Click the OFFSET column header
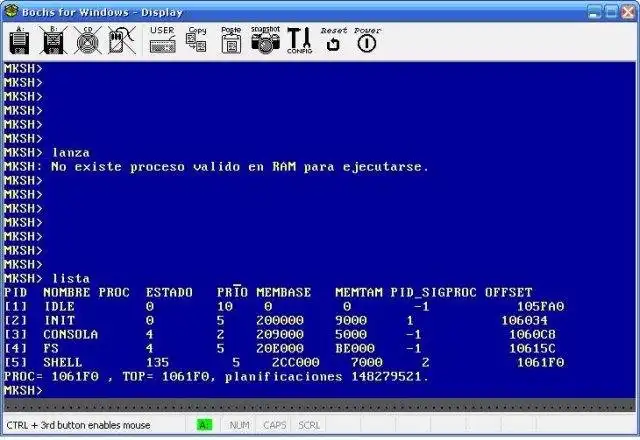The height and width of the screenshot is (440, 640). tap(509, 293)
